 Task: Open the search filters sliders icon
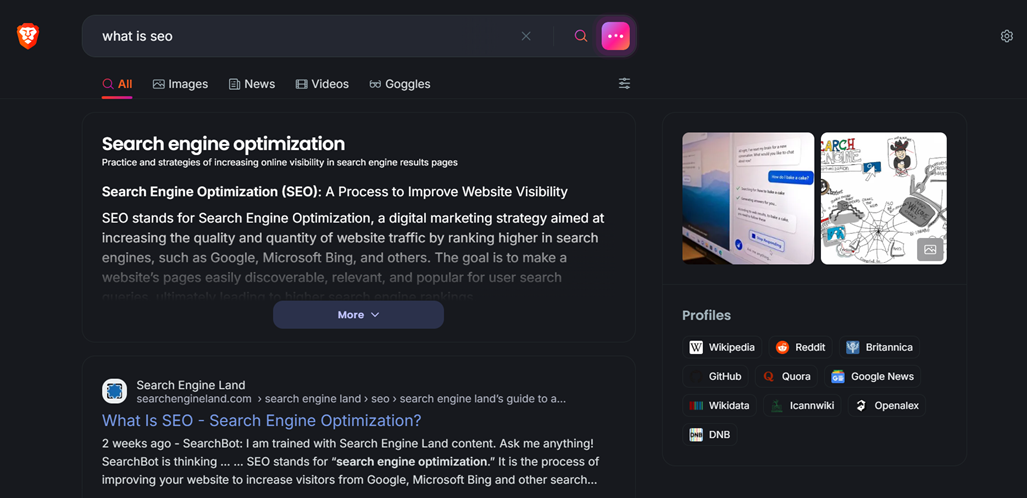tap(624, 84)
